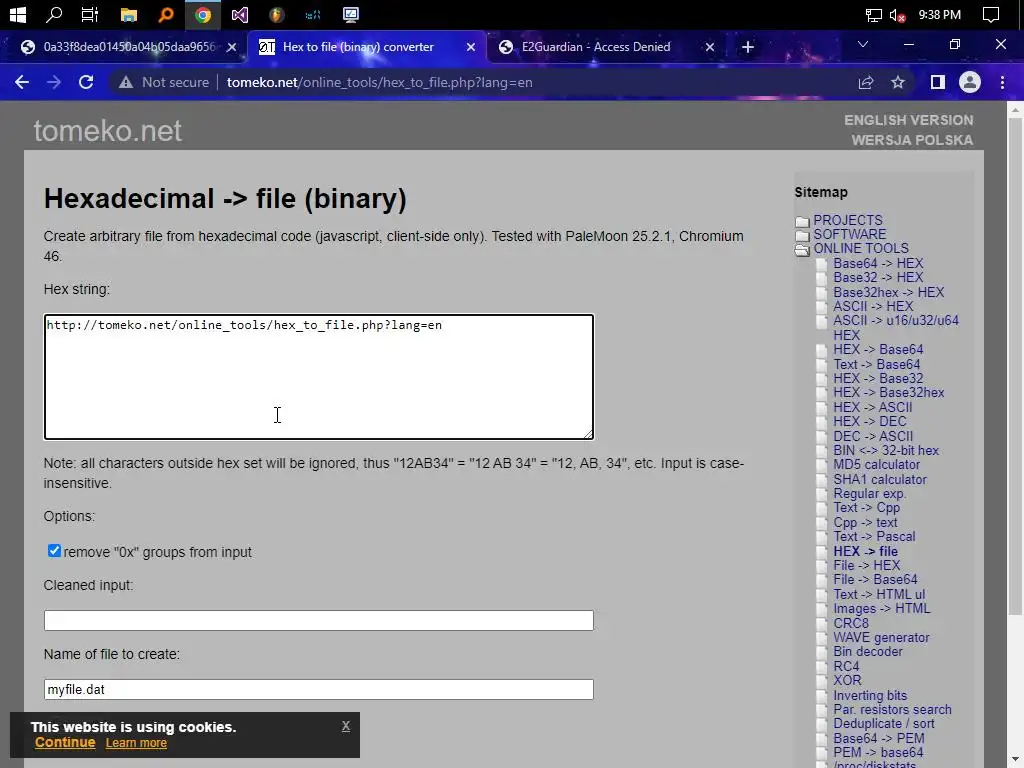
Task: Open the remote desktop monitor app in taskbar
Action: 351,14
